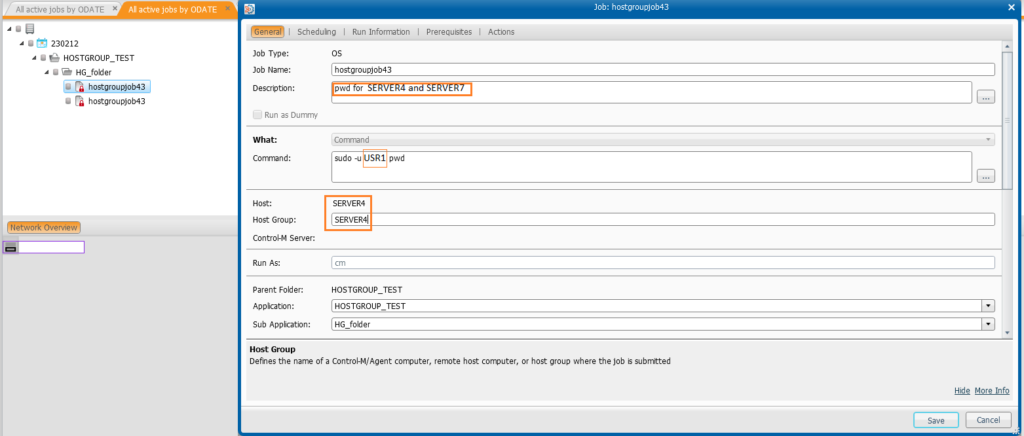Collapse the root tree node
Viewport: 1024px width, 436px height.
coord(10,29)
